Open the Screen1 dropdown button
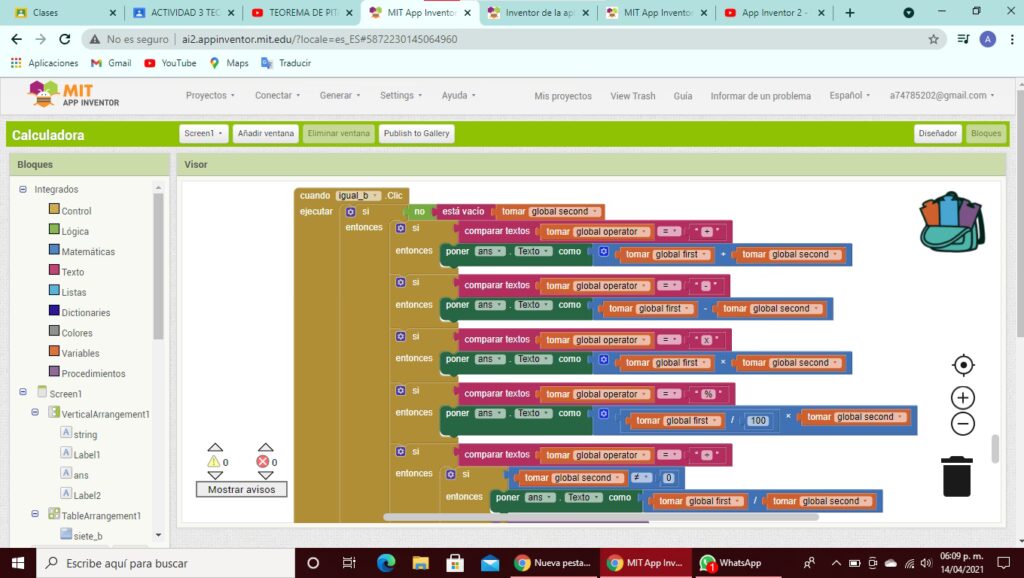 [204, 133]
